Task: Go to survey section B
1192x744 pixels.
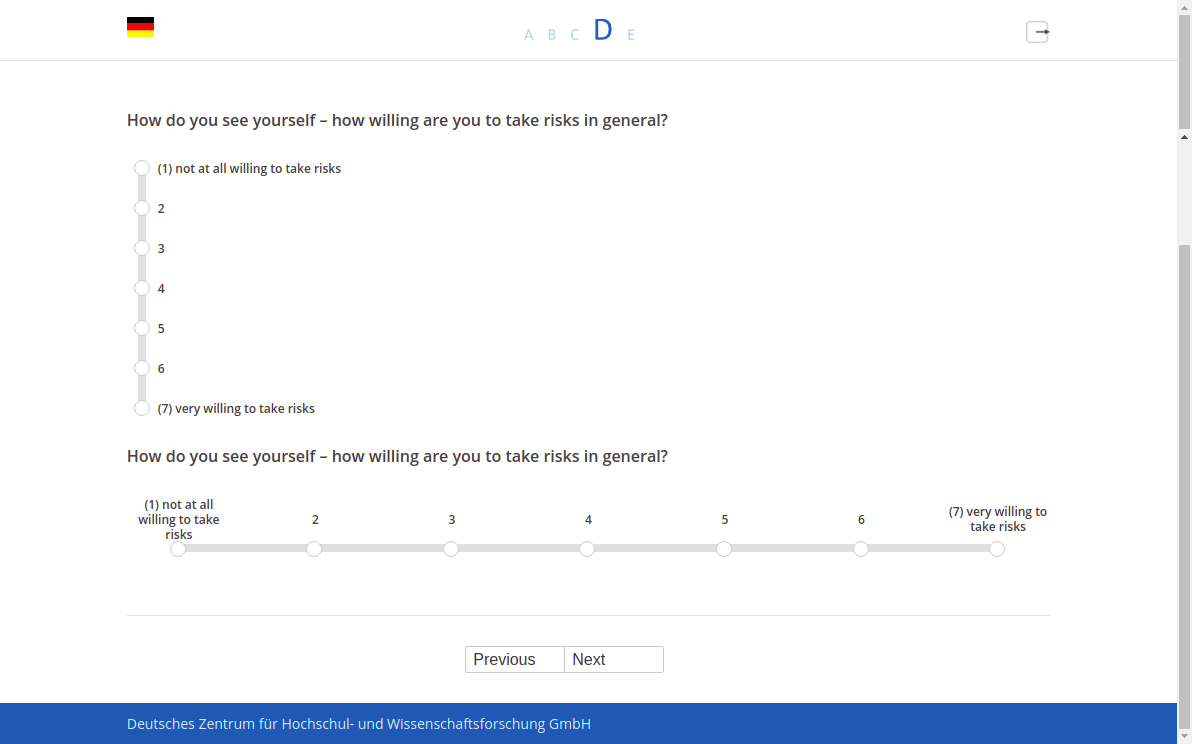Action: 552,35
